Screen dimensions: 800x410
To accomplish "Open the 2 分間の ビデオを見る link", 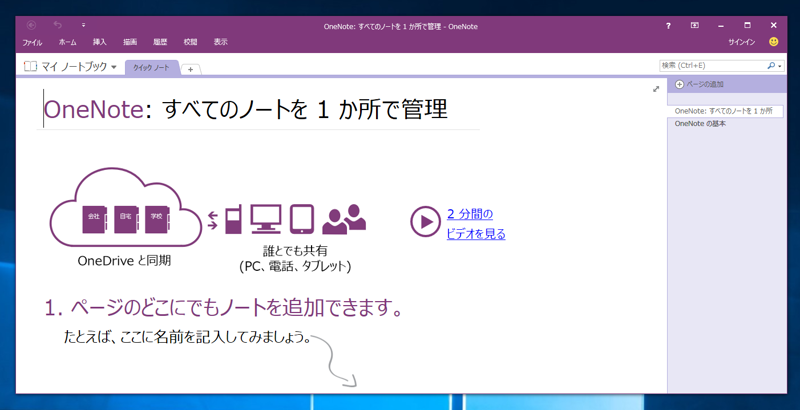I will point(476,224).
